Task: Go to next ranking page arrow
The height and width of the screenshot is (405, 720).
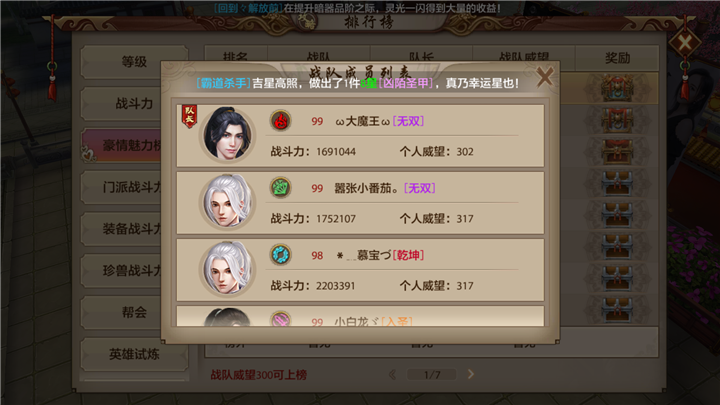Action: (x=471, y=374)
